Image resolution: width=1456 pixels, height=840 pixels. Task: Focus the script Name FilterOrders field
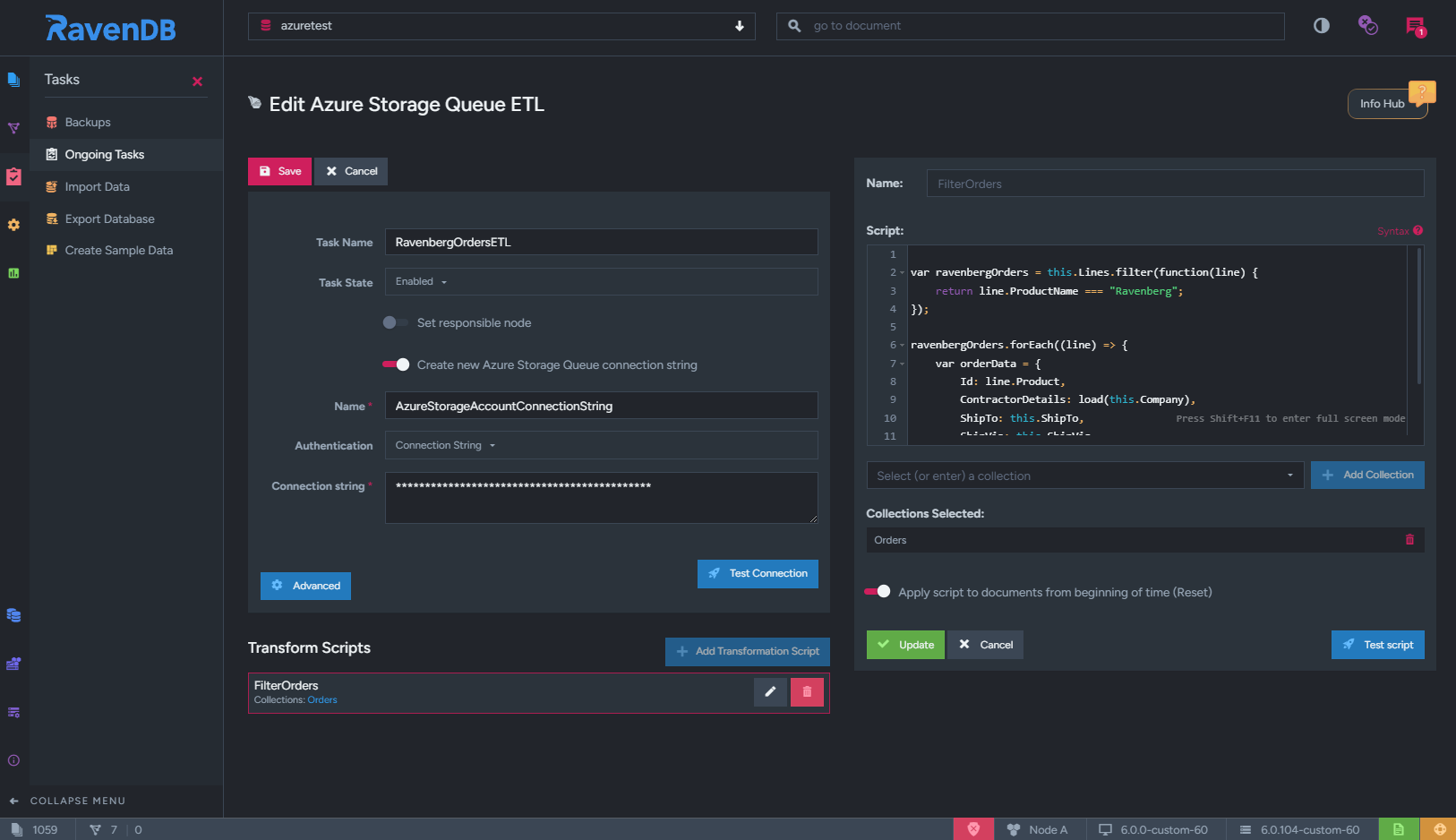[x=1175, y=184]
